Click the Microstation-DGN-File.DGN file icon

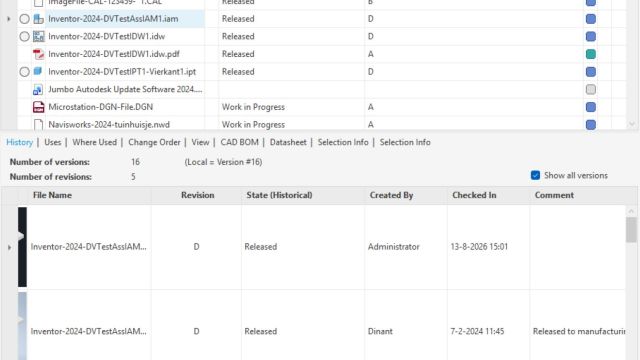[x=38, y=107]
